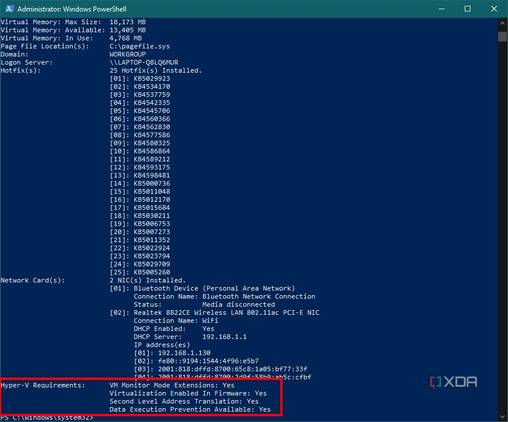Click the vertical scrollbar thumb
The height and width of the screenshot is (422, 508).
tap(502, 36)
